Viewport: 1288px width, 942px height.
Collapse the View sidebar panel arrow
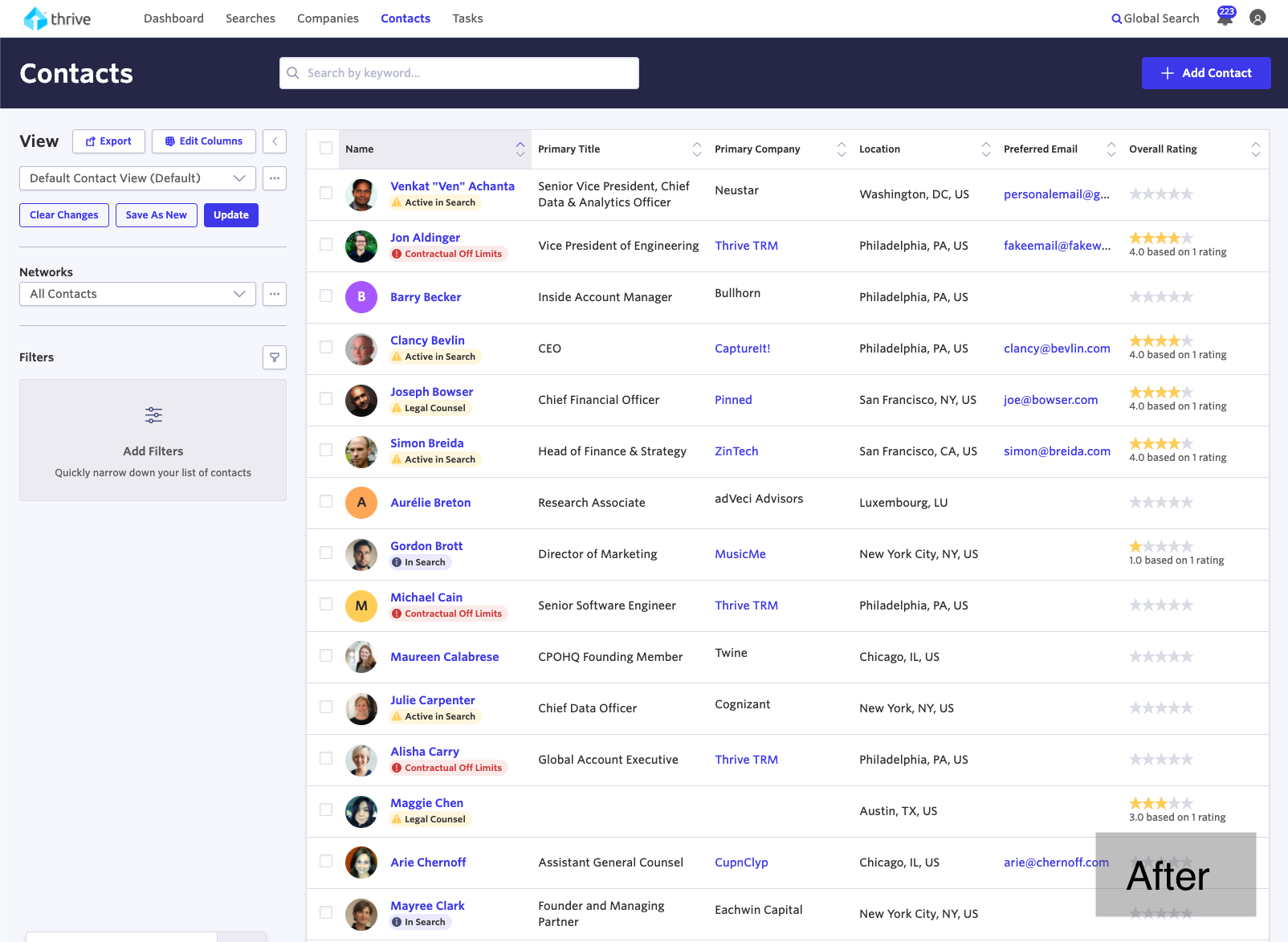(275, 141)
